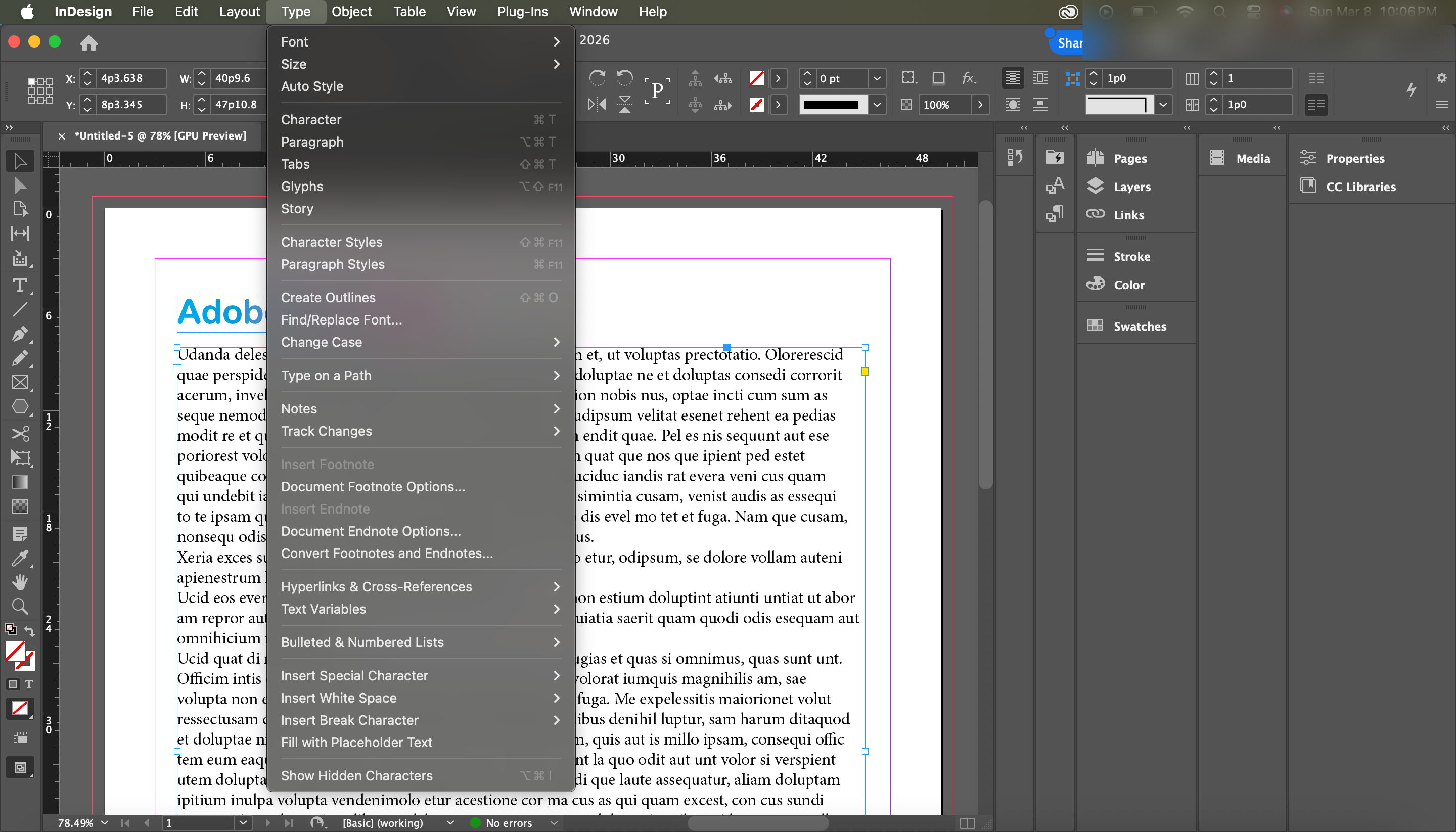Screen dimensions: 1456x832
Task: Open the preflight profile dropdown
Action: 450,823
